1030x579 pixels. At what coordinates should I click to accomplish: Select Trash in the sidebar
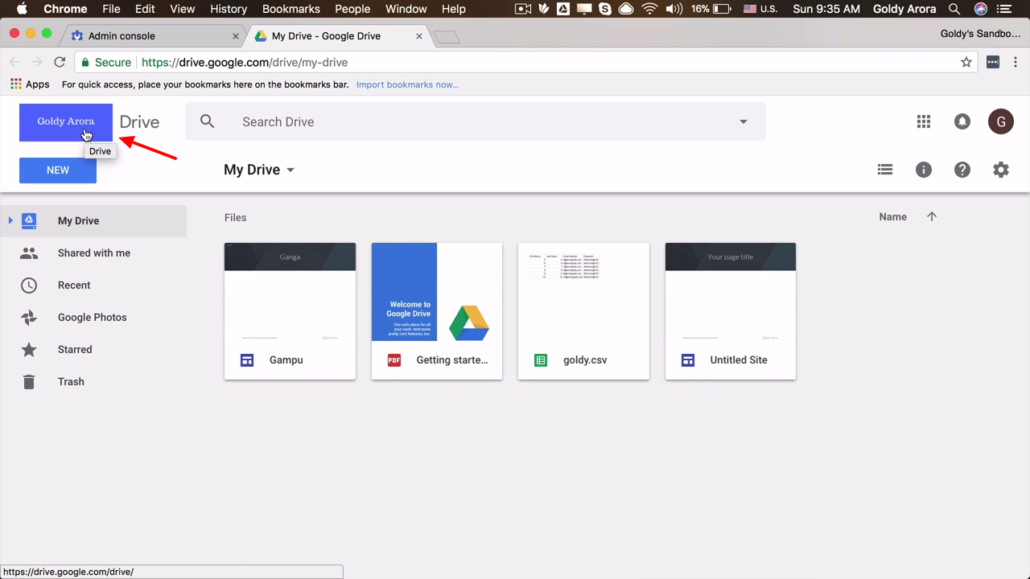pyautogui.click(x=70, y=381)
